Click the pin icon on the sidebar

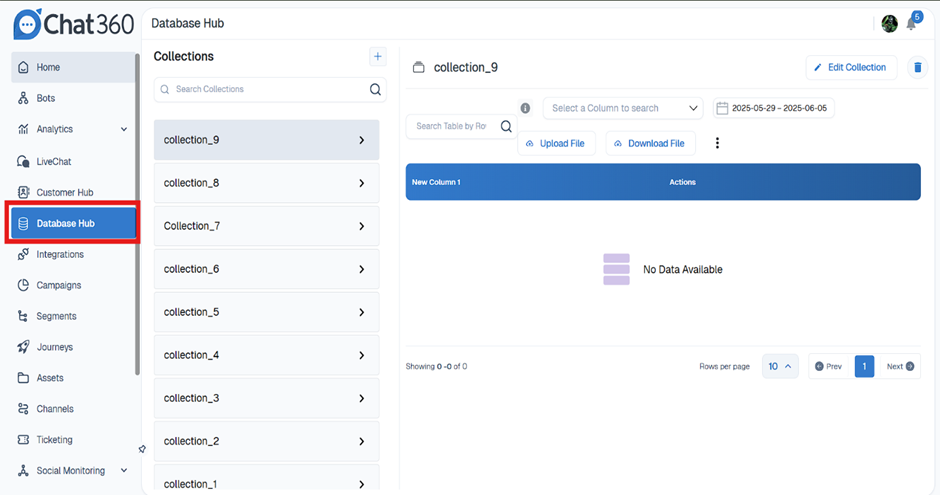pyautogui.click(x=142, y=449)
